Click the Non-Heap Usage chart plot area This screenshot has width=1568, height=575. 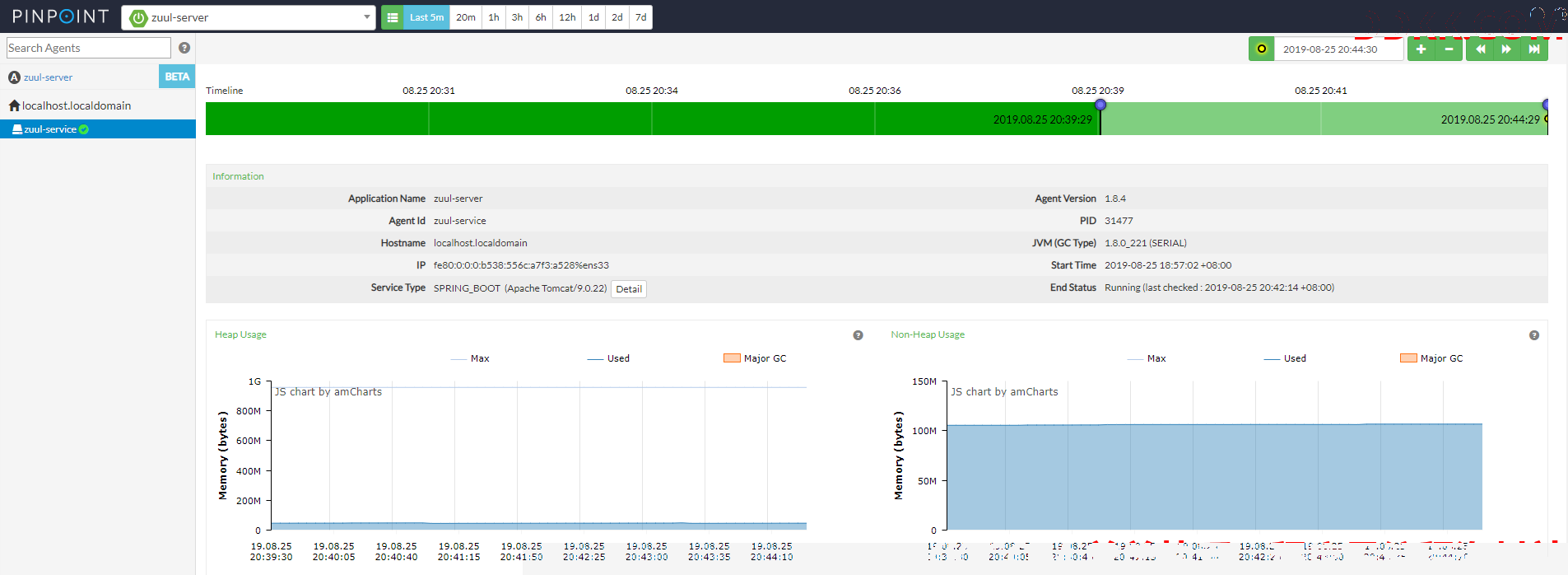pos(1214,456)
